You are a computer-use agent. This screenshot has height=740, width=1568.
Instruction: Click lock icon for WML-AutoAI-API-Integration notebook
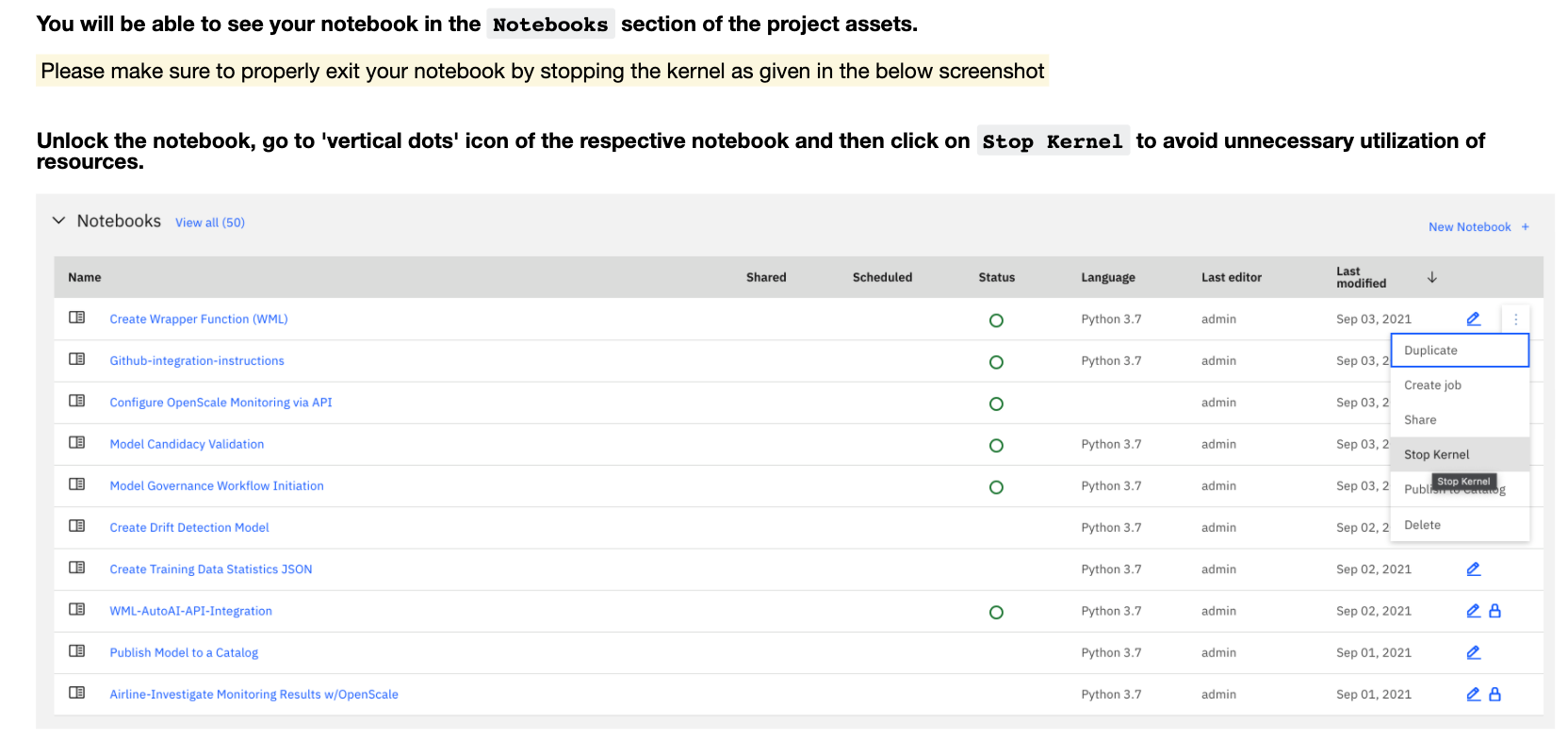click(x=1494, y=611)
